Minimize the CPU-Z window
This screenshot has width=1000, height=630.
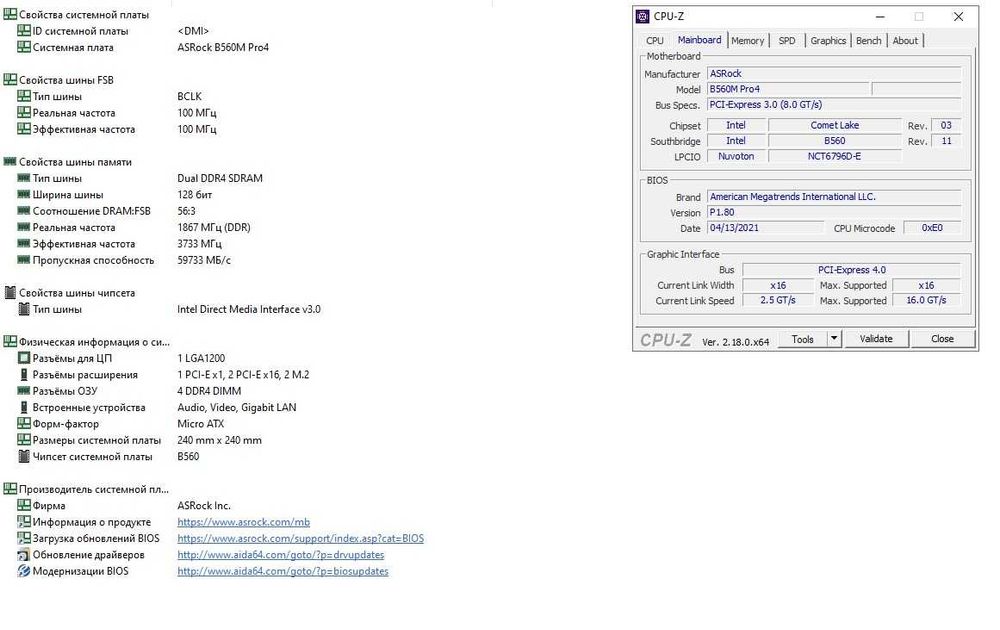tap(880, 17)
